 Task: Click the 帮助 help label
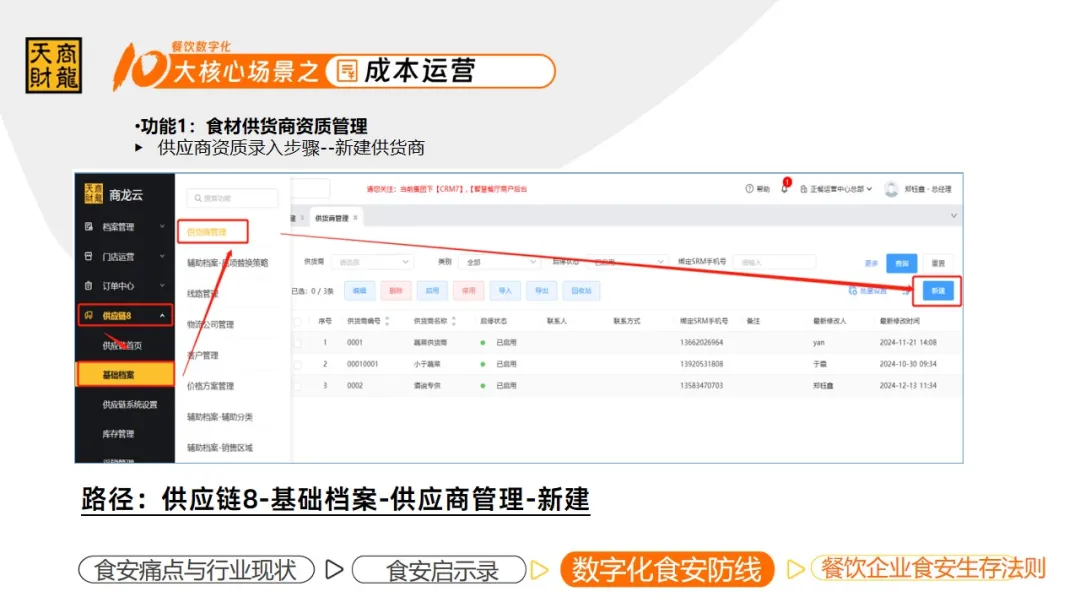tap(763, 189)
